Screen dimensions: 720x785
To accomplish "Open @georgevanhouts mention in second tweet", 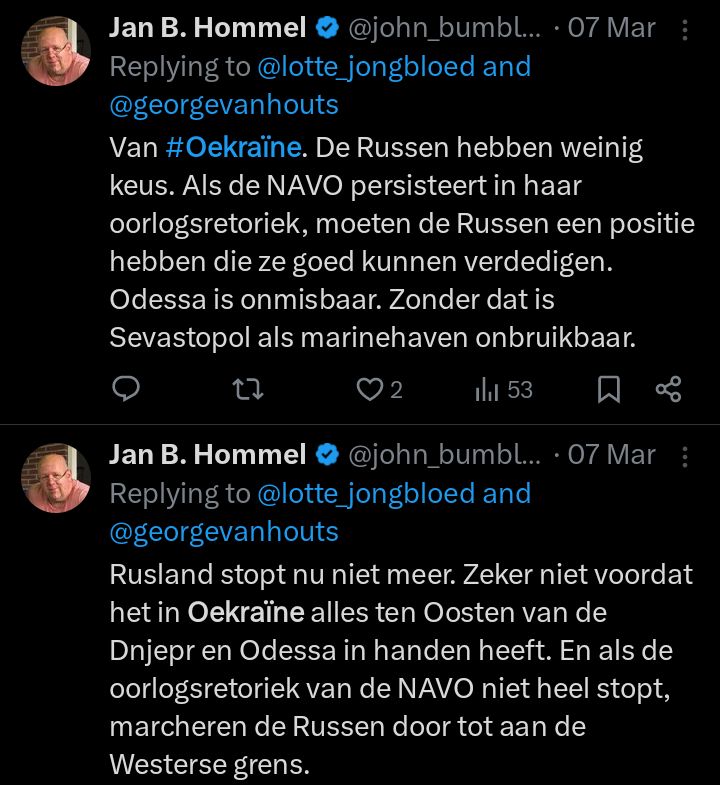I will (224, 532).
